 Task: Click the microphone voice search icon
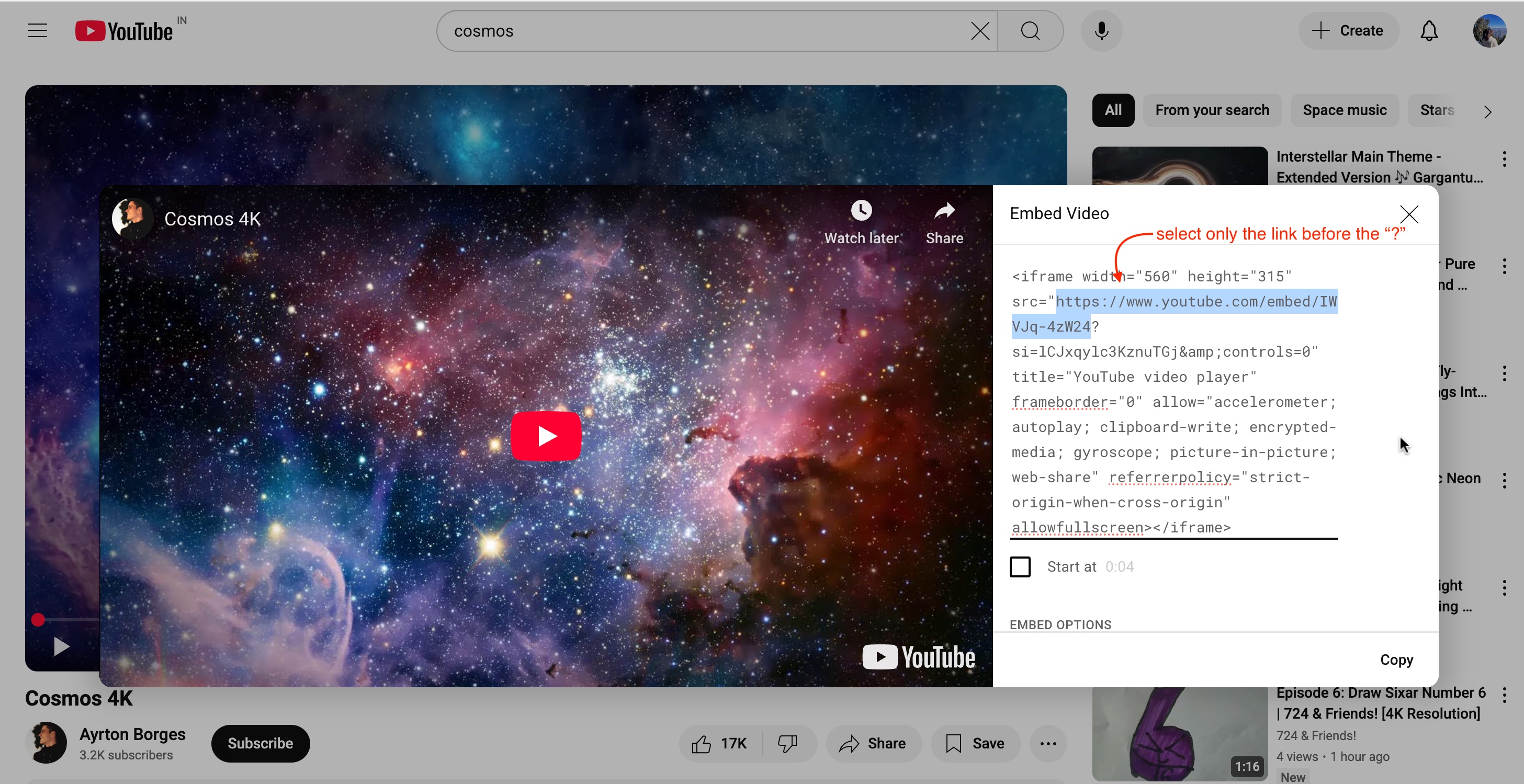pyautogui.click(x=1101, y=31)
